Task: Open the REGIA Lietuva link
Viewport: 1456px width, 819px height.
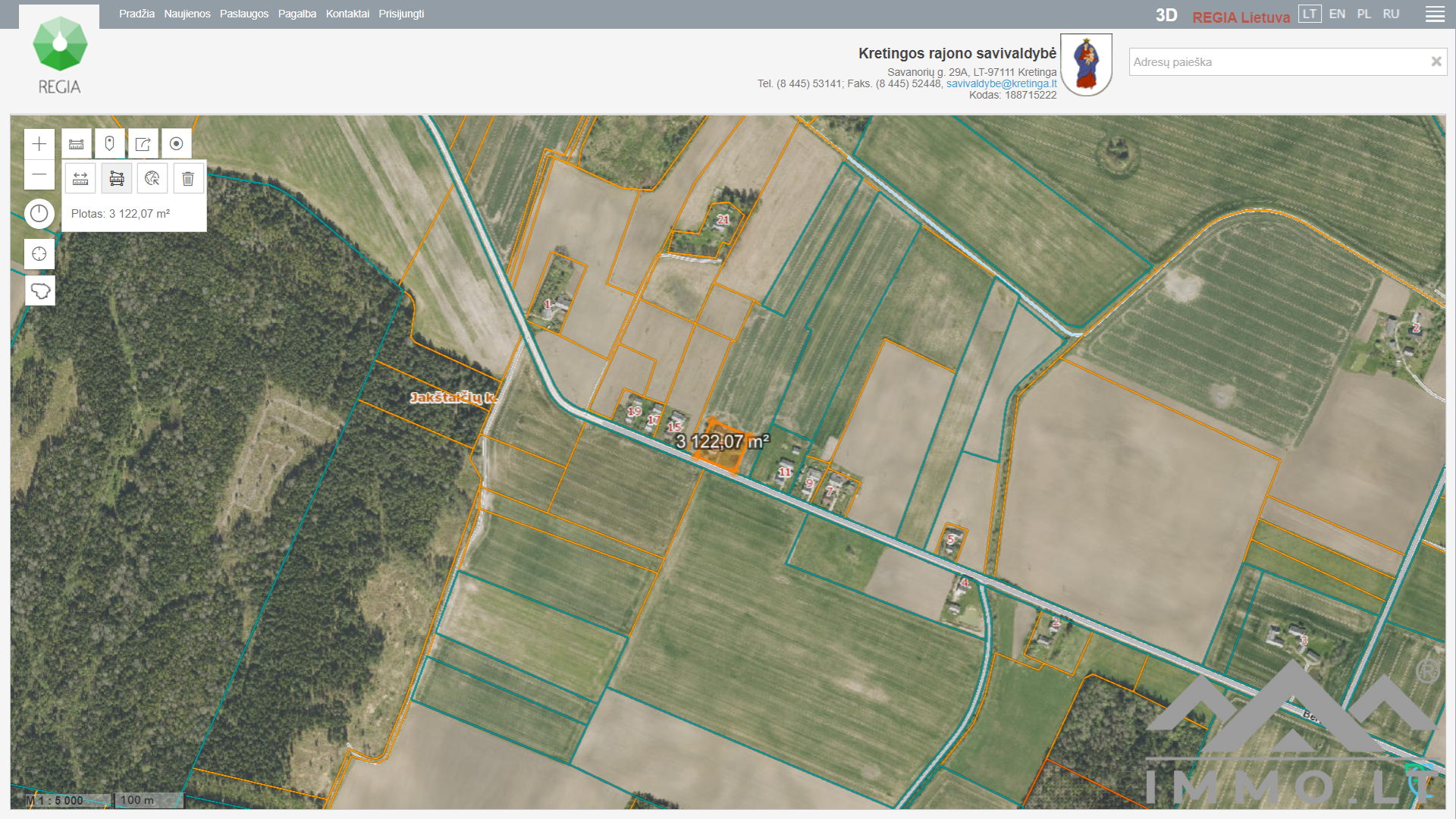Action: click(1241, 17)
